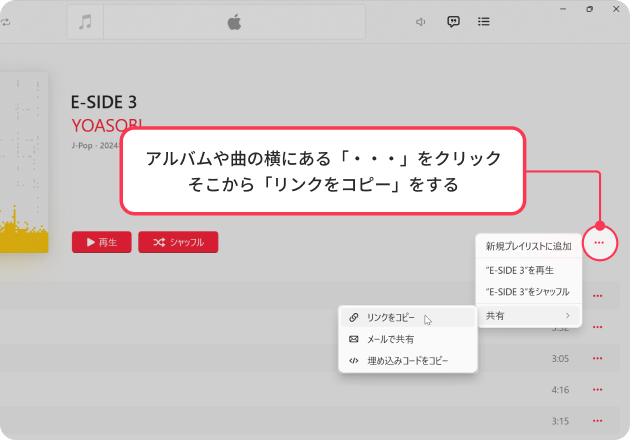630x440 pixels.
Task: Select リンクをコピー from the share submenu
Action: point(390,318)
